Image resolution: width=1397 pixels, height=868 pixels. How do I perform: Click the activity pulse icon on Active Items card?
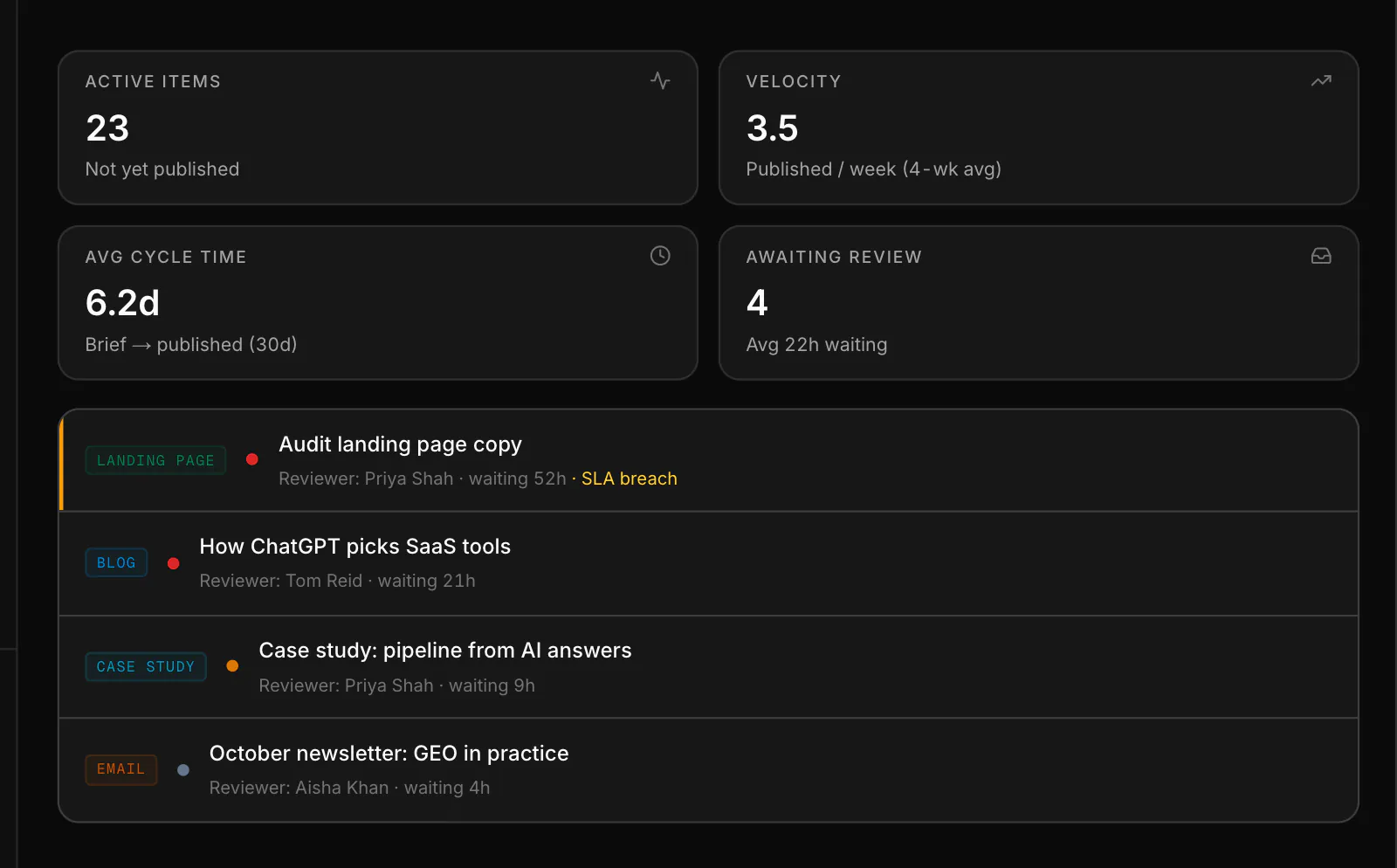tap(660, 80)
